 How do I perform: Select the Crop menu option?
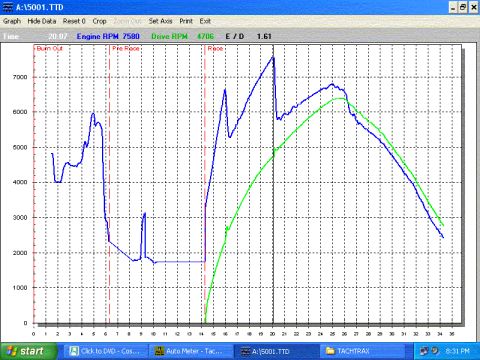tap(99, 21)
